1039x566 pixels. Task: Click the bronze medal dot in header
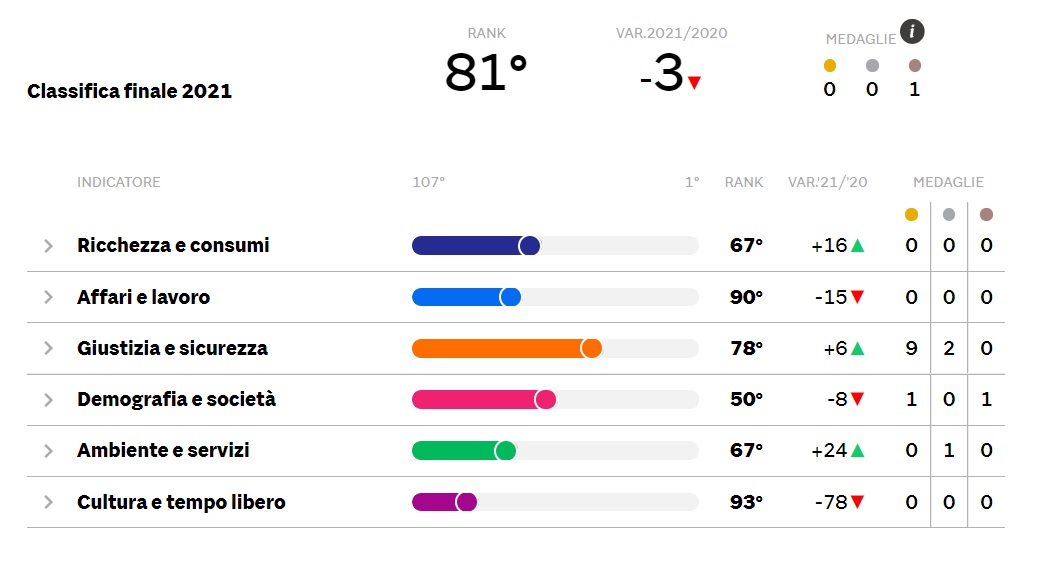tap(914, 65)
